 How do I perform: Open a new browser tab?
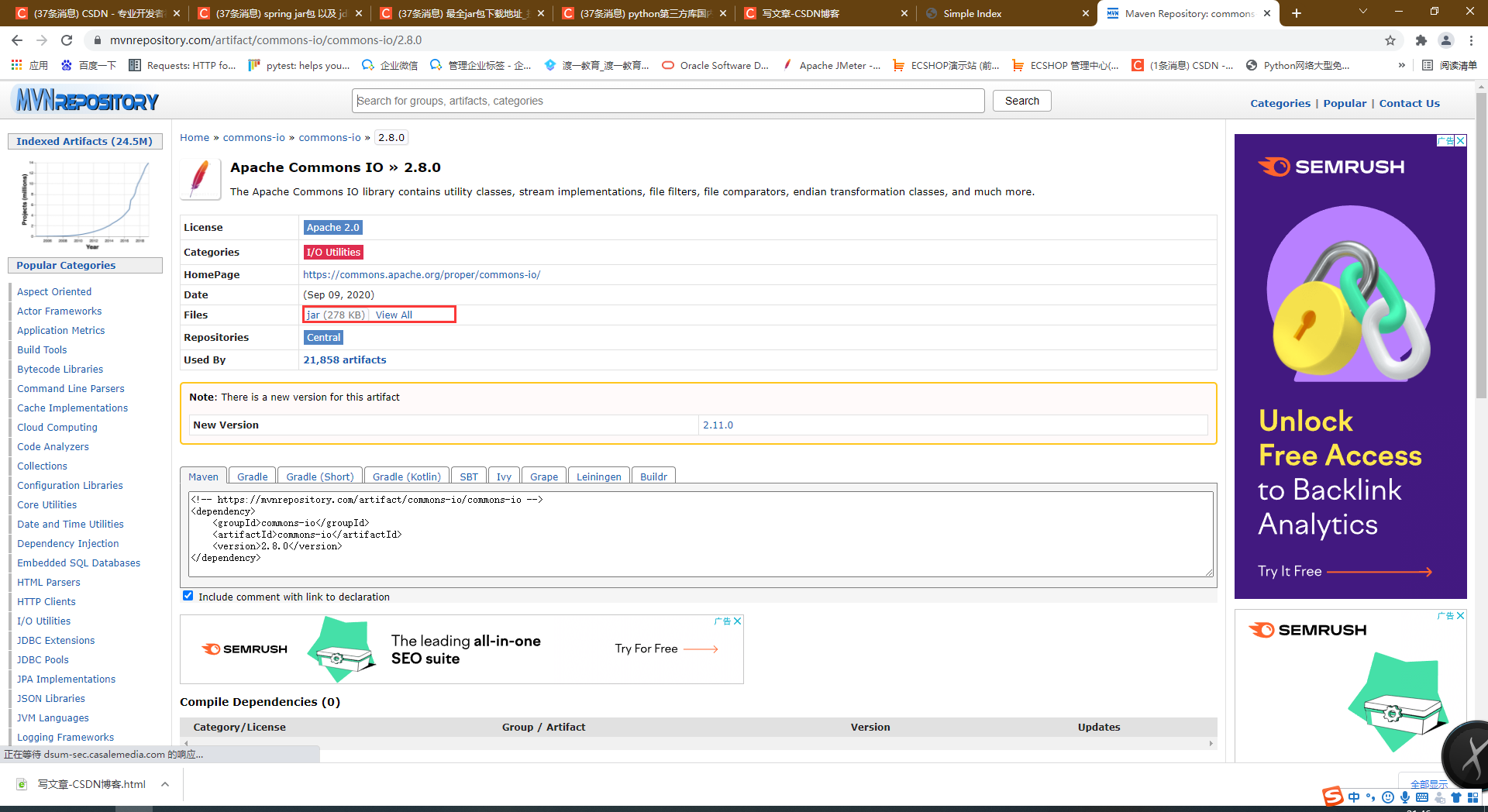coord(1297,13)
